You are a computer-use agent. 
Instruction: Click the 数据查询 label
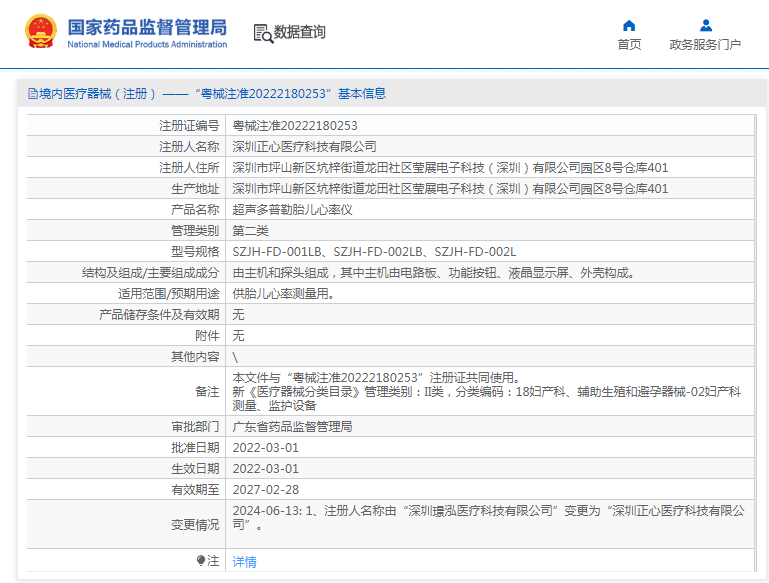point(300,32)
